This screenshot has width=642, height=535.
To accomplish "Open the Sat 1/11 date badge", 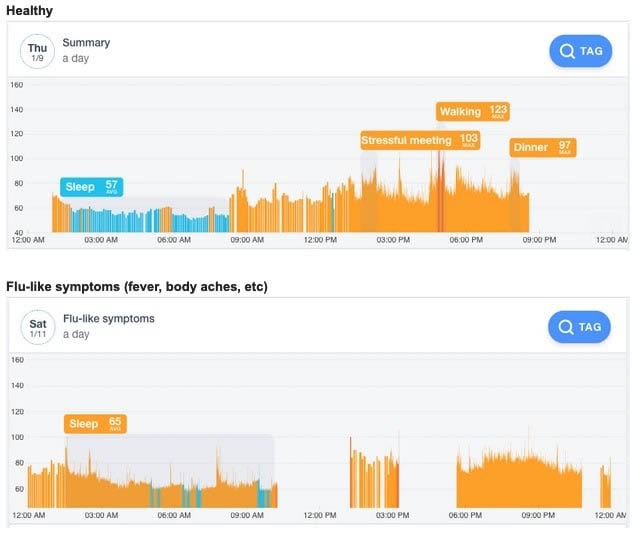I will pyautogui.click(x=37, y=326).
